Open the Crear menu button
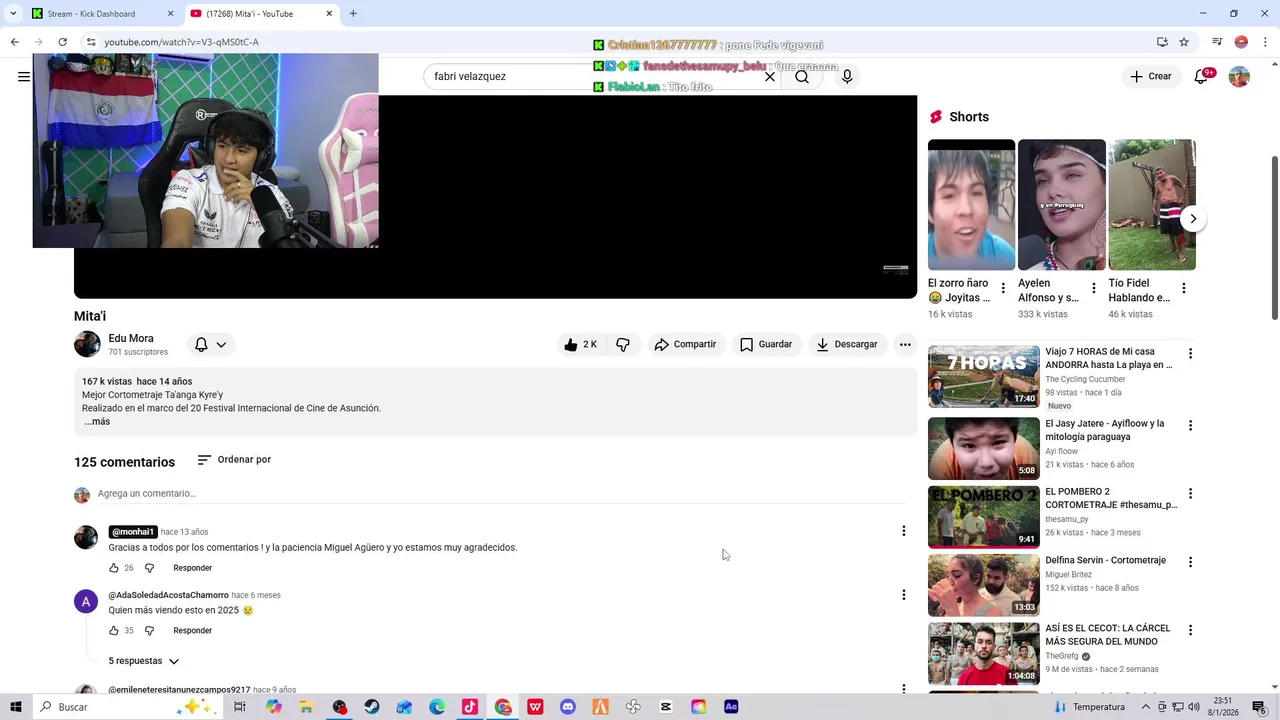This screenshot has width=1280, height=720. (x=1150, y=77)
